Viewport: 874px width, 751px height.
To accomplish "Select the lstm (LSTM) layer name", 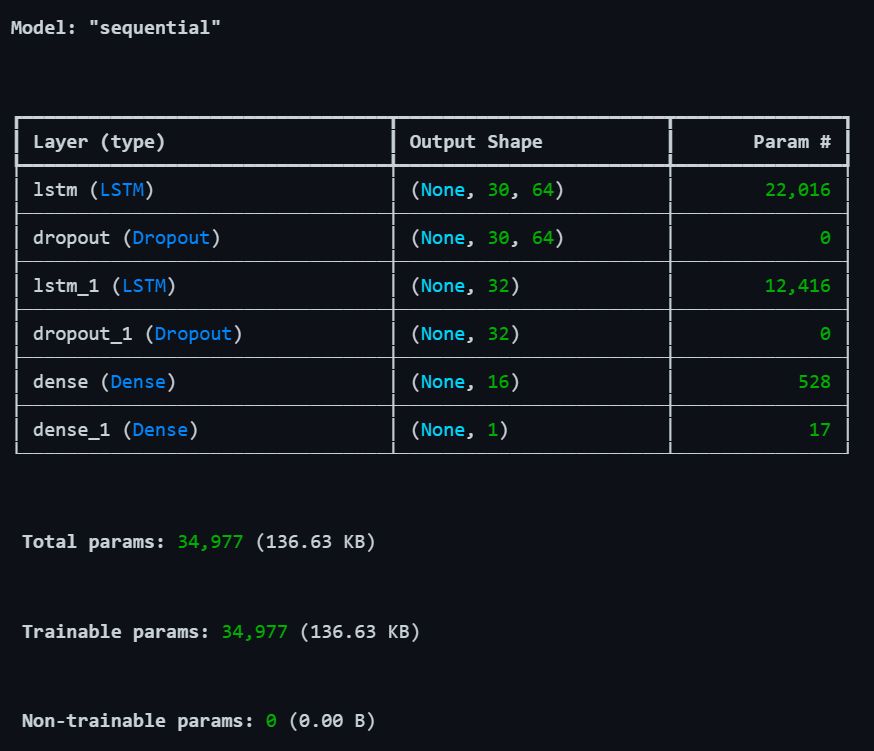I will pos(93,190).
